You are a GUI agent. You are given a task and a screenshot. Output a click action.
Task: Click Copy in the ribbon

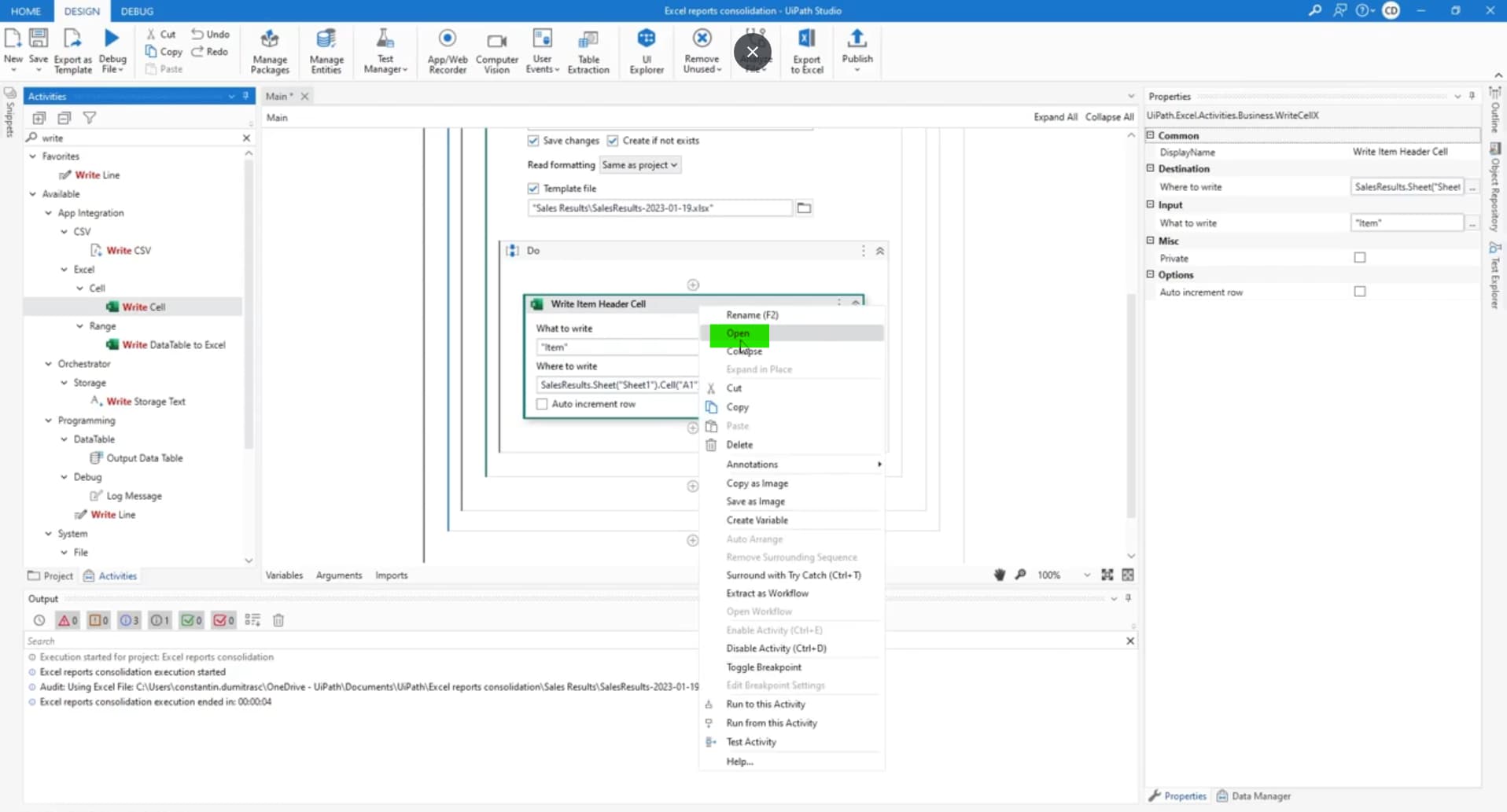pos(163,52)
